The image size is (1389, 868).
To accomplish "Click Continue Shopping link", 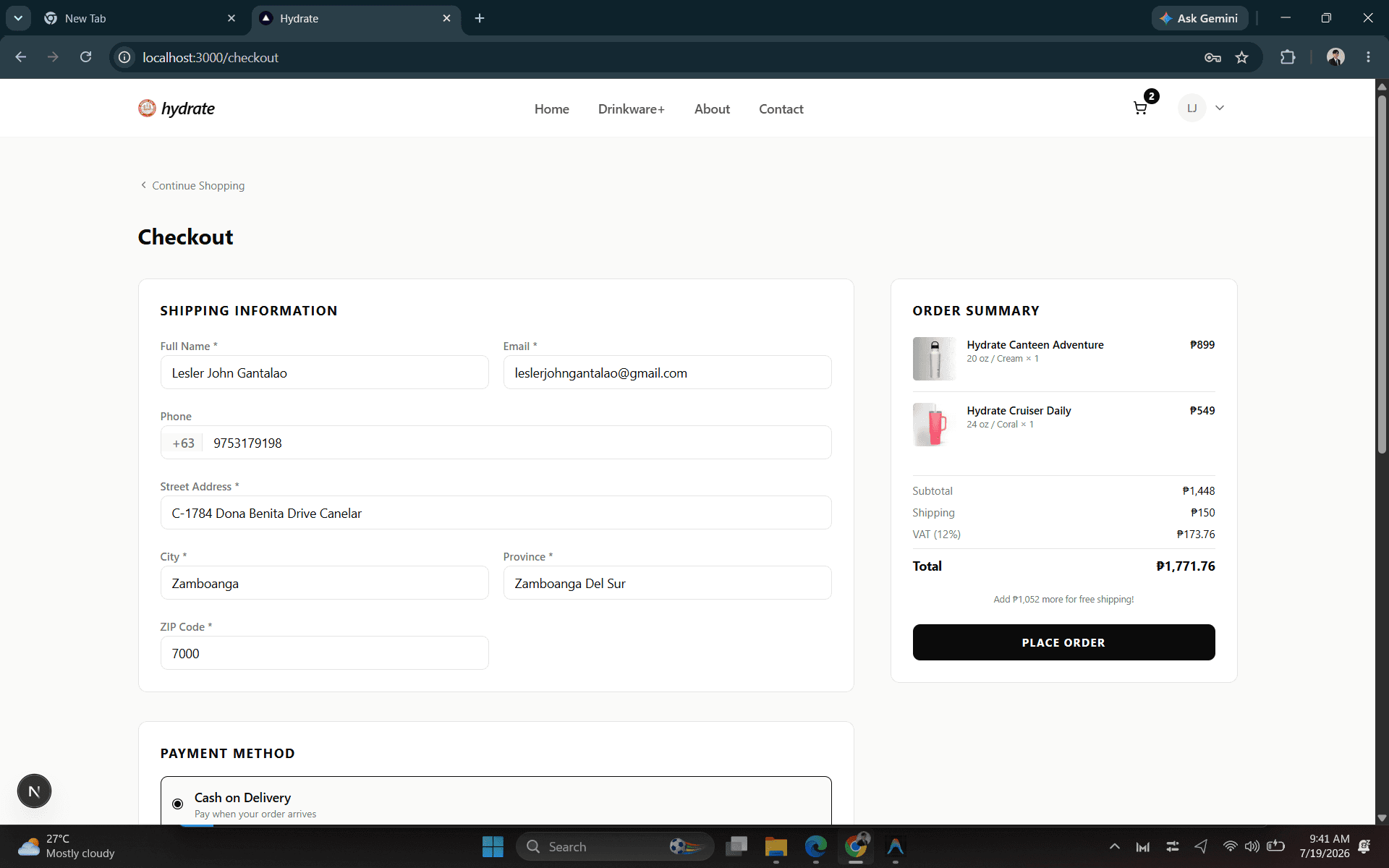I will [192, 186].
